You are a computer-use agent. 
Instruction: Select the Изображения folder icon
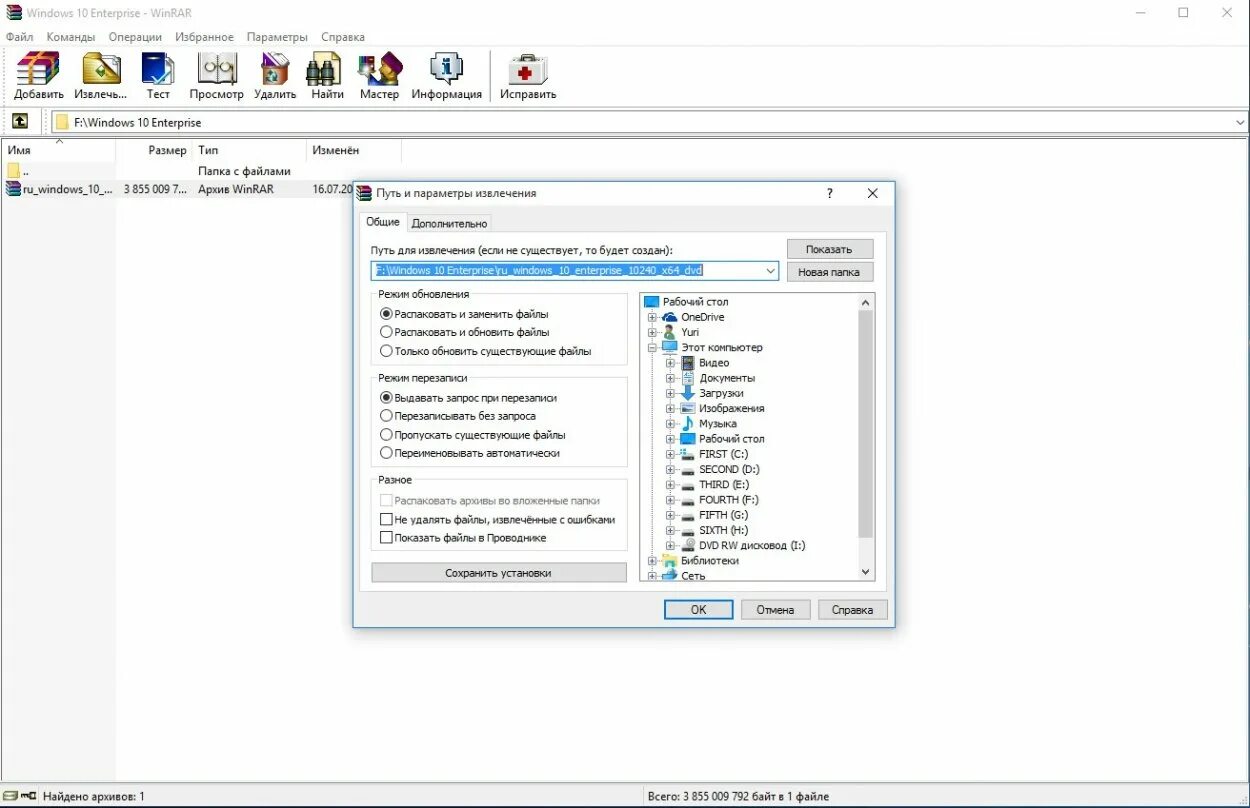[688, 408]
